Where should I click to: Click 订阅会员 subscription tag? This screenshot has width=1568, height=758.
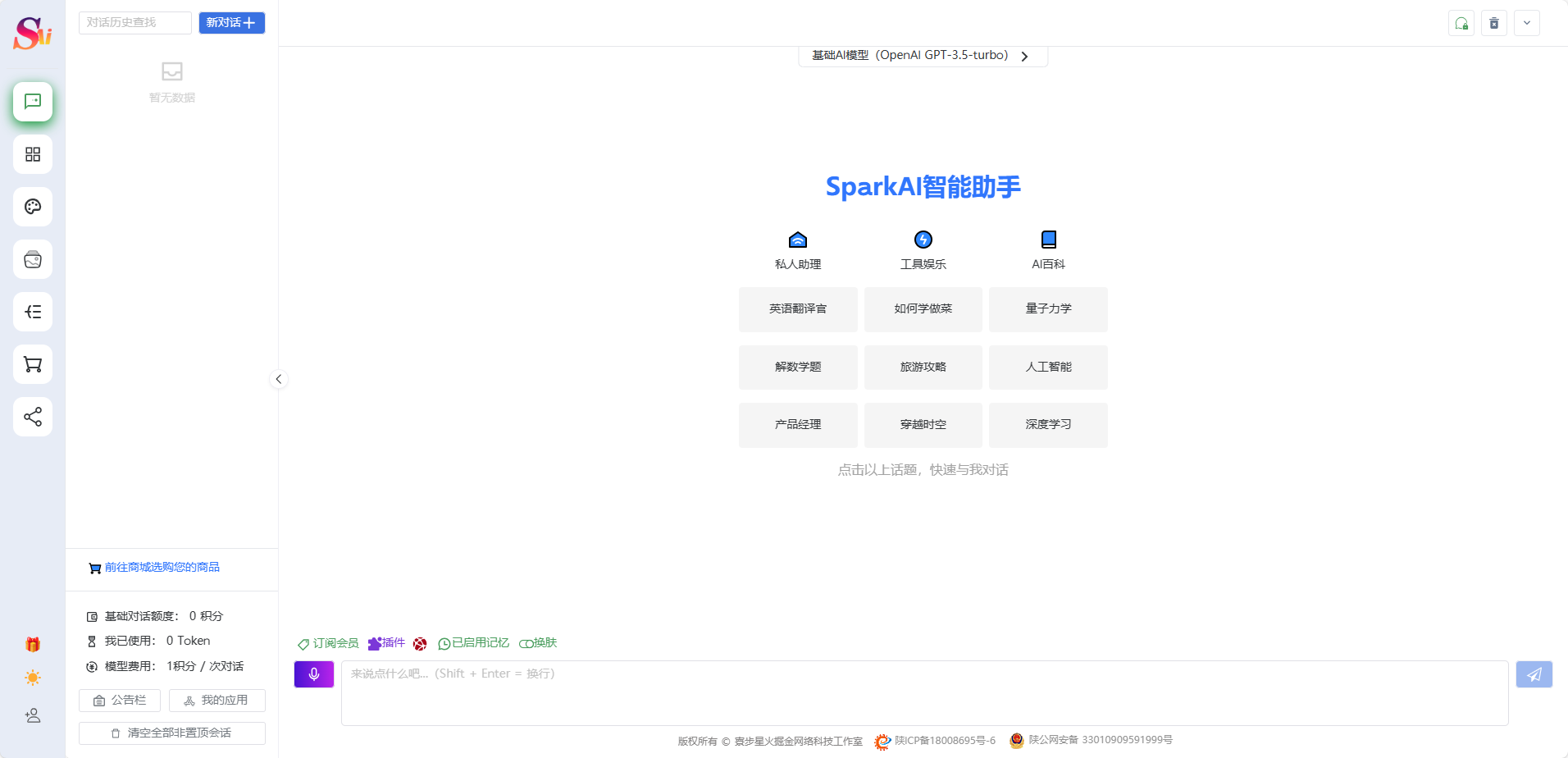(x=328, y=643)
